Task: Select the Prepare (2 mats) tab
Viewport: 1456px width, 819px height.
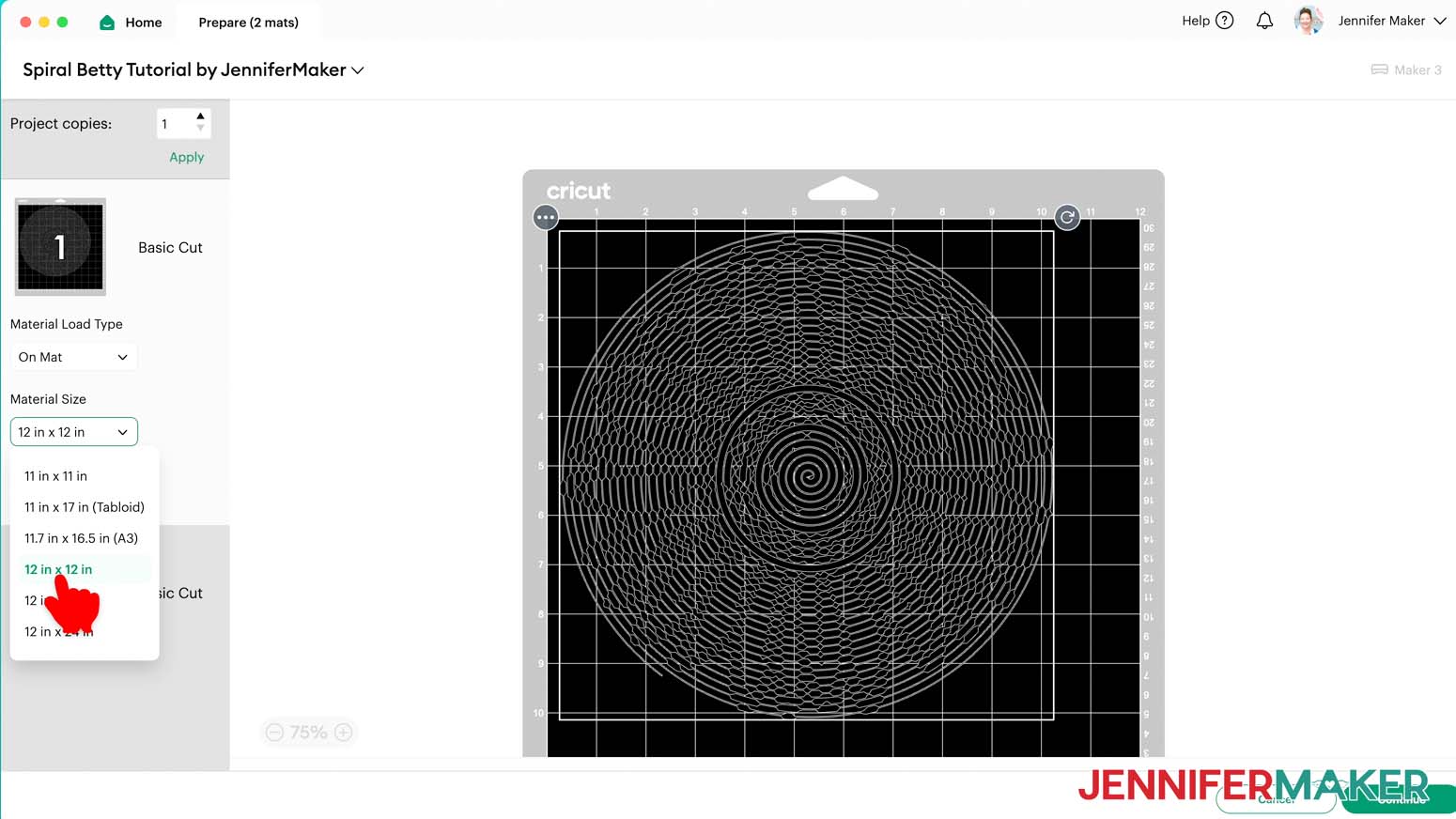Action: click(x=249, y=22)
